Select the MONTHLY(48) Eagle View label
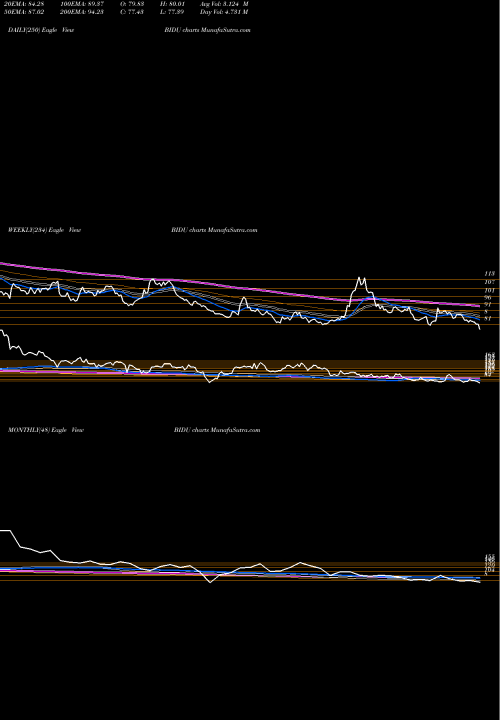The height and width of the screenshot is (720, 500). 46,430
